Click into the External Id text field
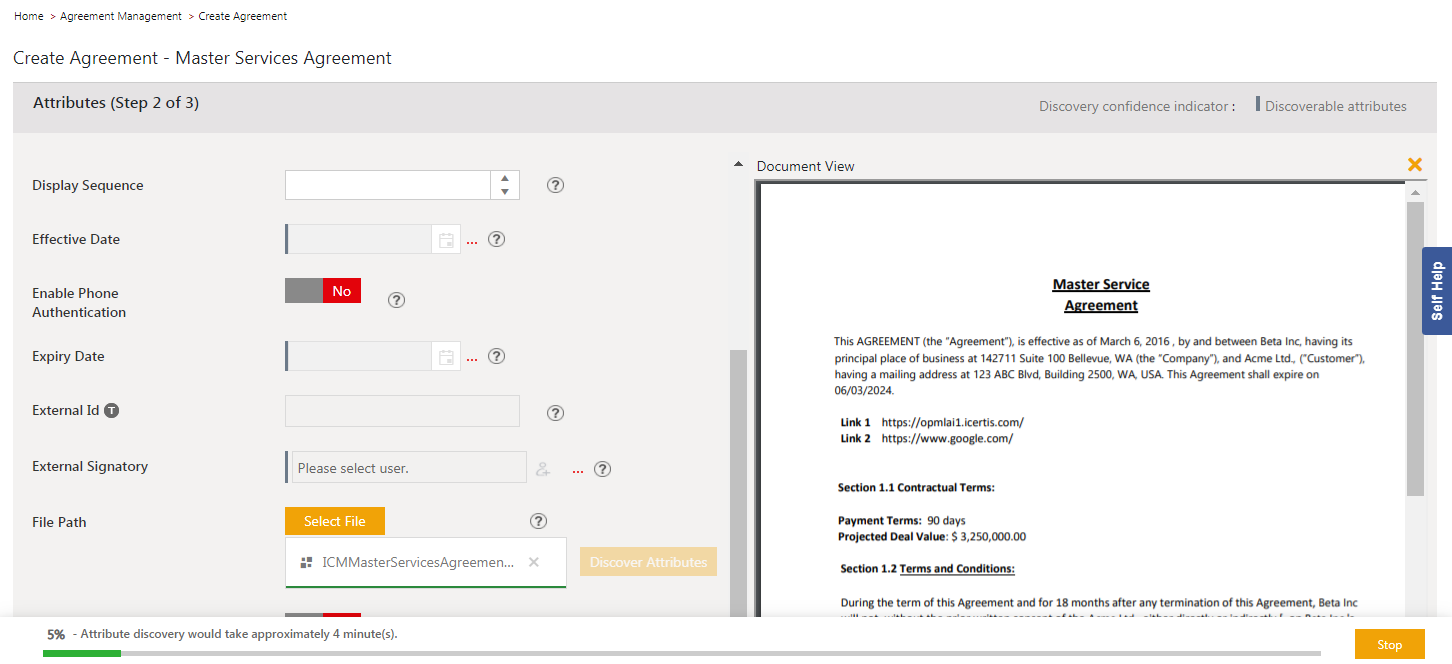 click(402, 411)
